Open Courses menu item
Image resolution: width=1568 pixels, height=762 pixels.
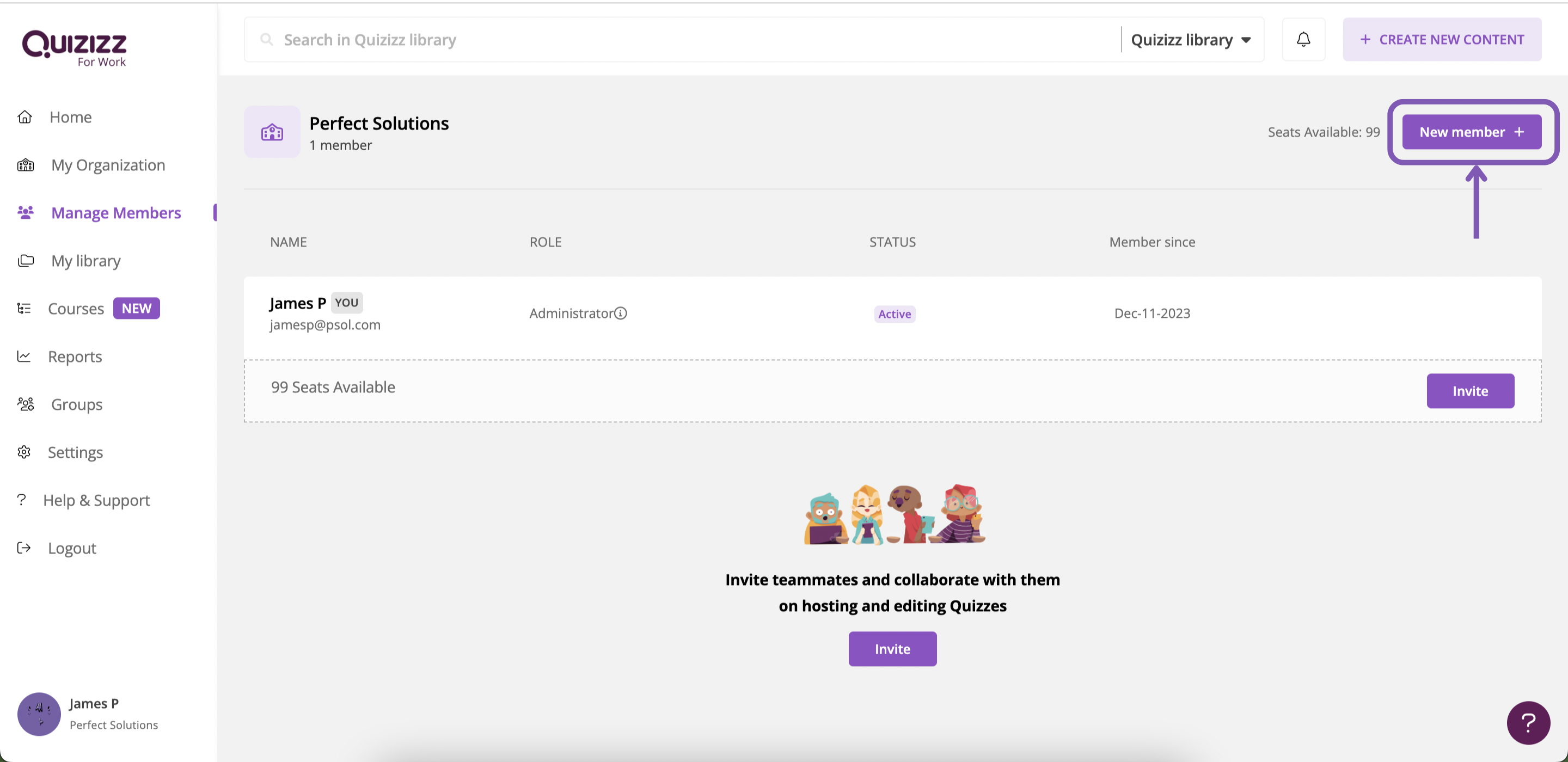coord(76,309)
